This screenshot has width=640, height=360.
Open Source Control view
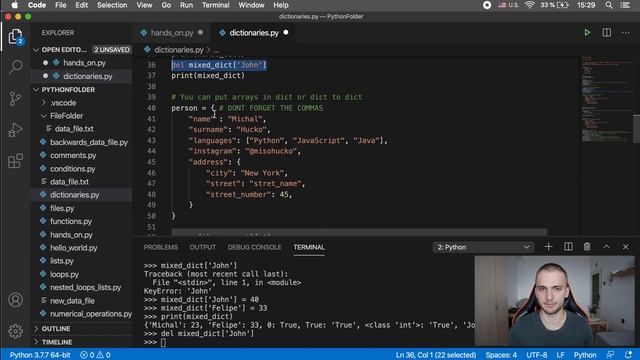(16, 98)
